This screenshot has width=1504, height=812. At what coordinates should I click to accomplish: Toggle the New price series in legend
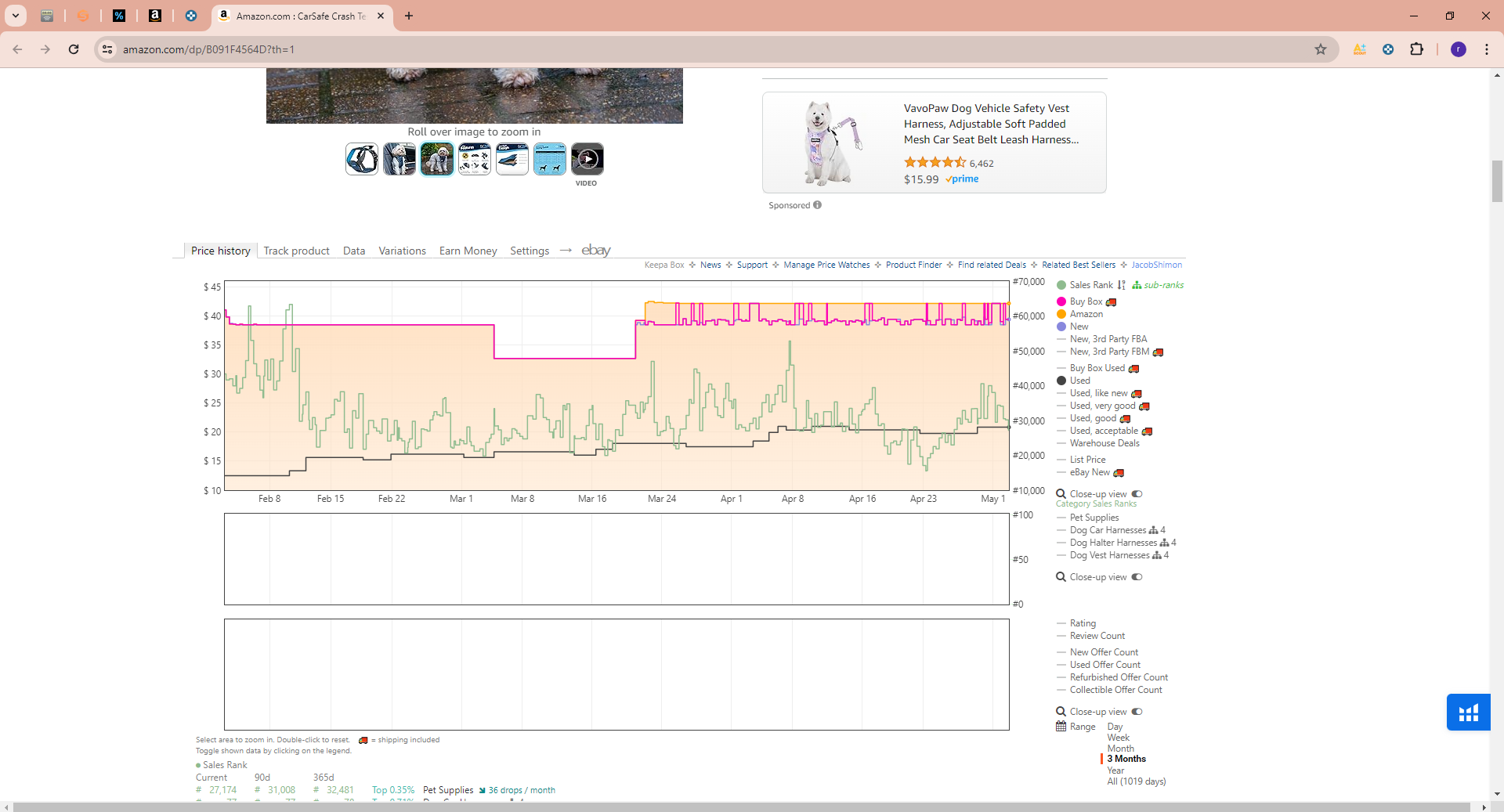[x=1072, y=327]
